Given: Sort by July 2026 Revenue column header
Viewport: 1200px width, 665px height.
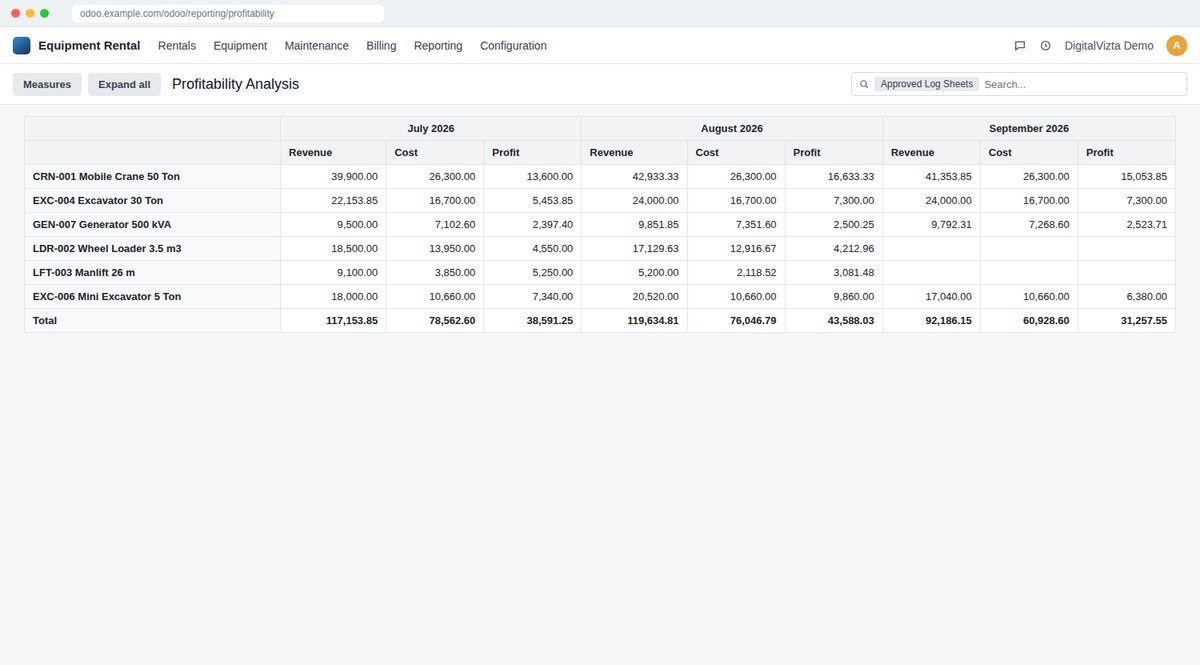Looking at the screenshot, I should (333, 152).
